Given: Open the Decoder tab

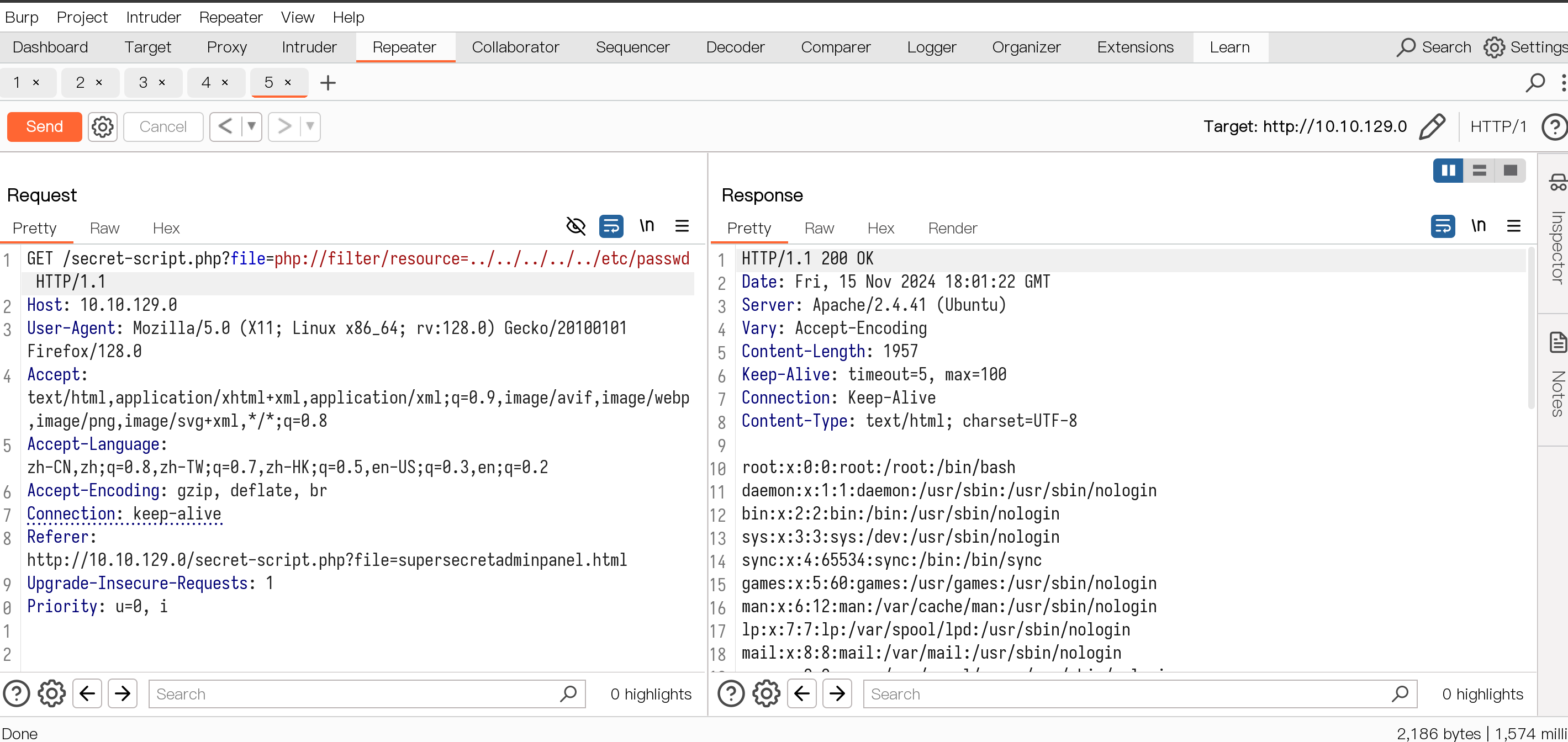Looking at the screenshot, I should [735, 47].
